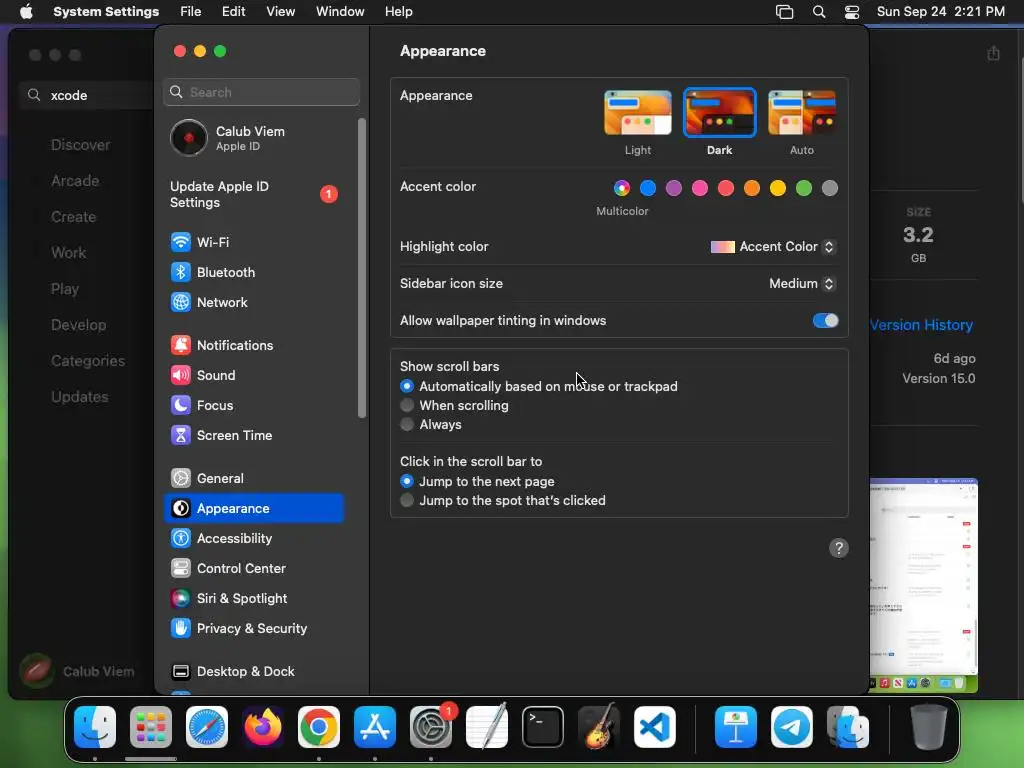Choose the Light appearance thumbnail
This screenshot has width=1024, height=768.
[x=638, y=113]
